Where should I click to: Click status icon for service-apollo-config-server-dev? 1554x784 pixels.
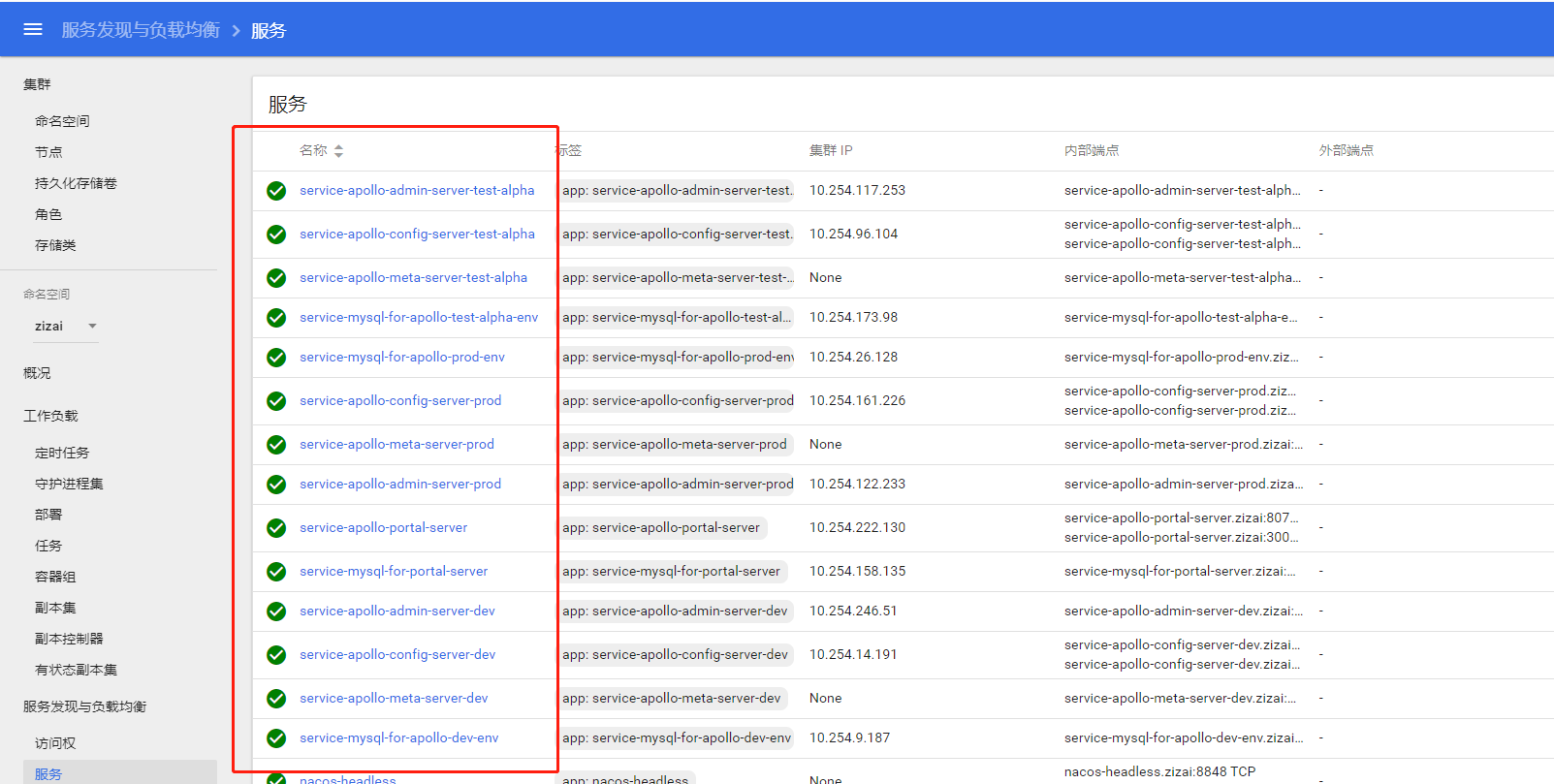[x=276, y=655]
